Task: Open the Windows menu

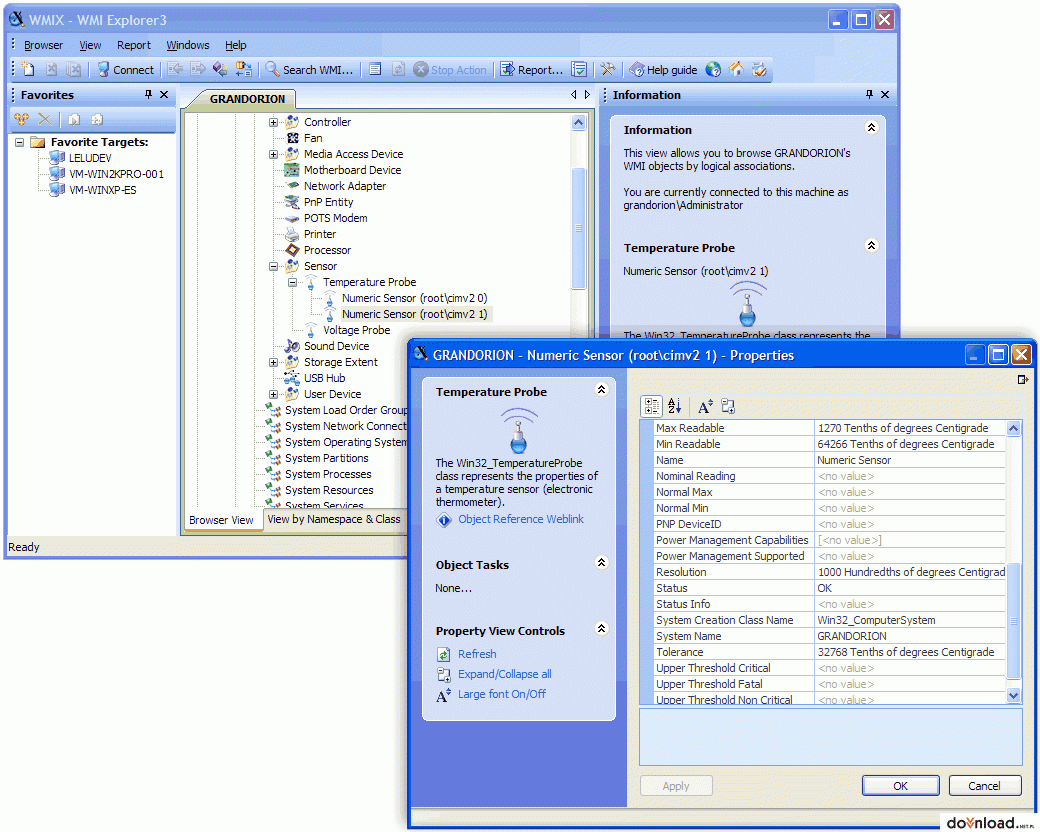Action: click(x=188, y=45)
